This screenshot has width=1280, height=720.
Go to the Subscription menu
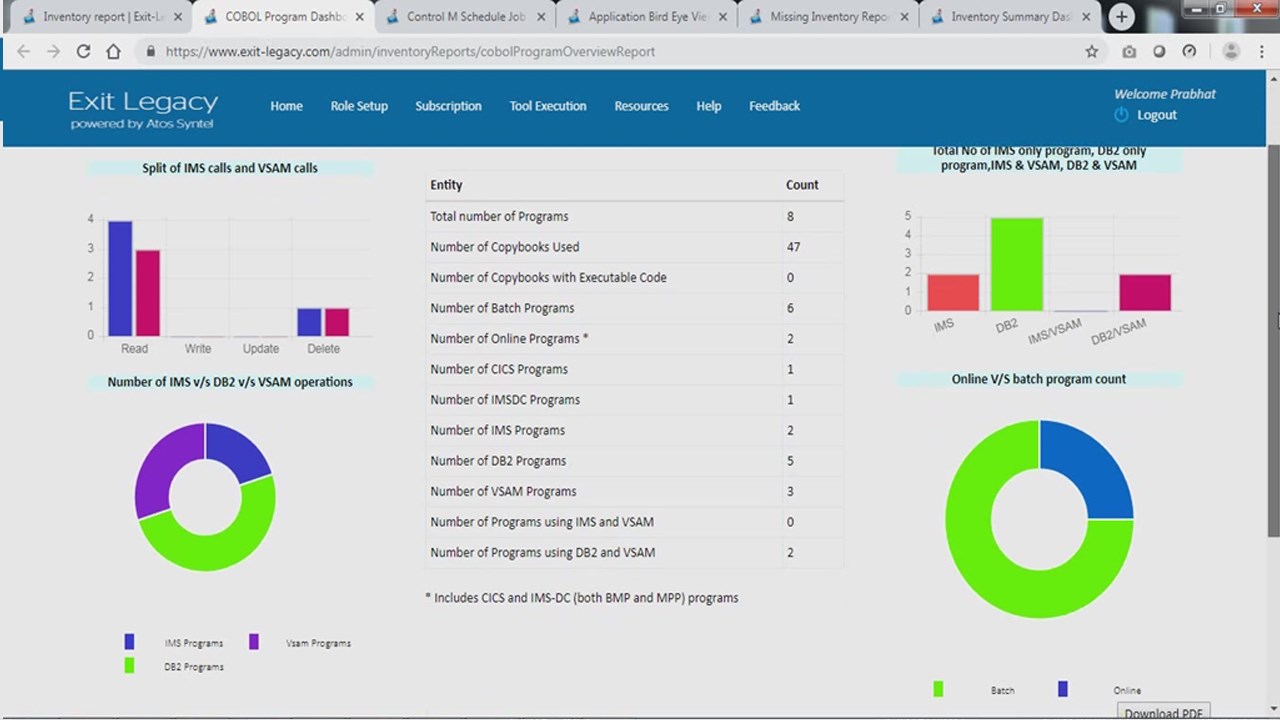coord(448,106)
